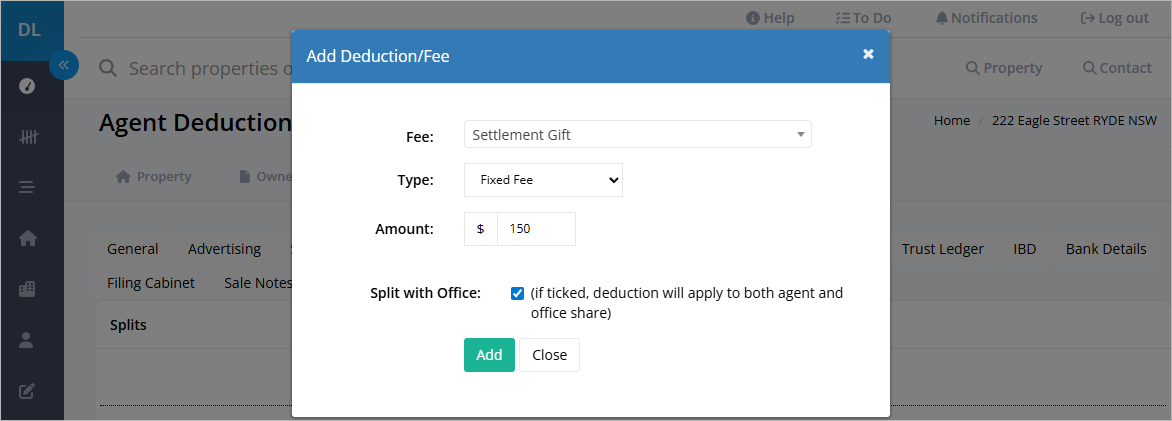Viewport: 1172px width, 421px height.
Task: Collapse the sidebar with double-chevron icon
Action: (x=64, y=65)
